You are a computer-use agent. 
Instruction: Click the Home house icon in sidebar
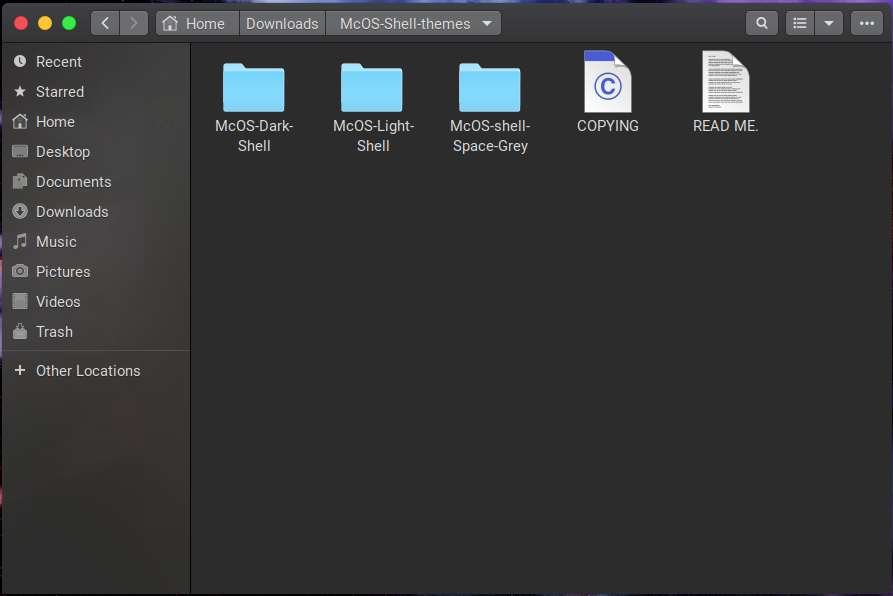[20, 121]
